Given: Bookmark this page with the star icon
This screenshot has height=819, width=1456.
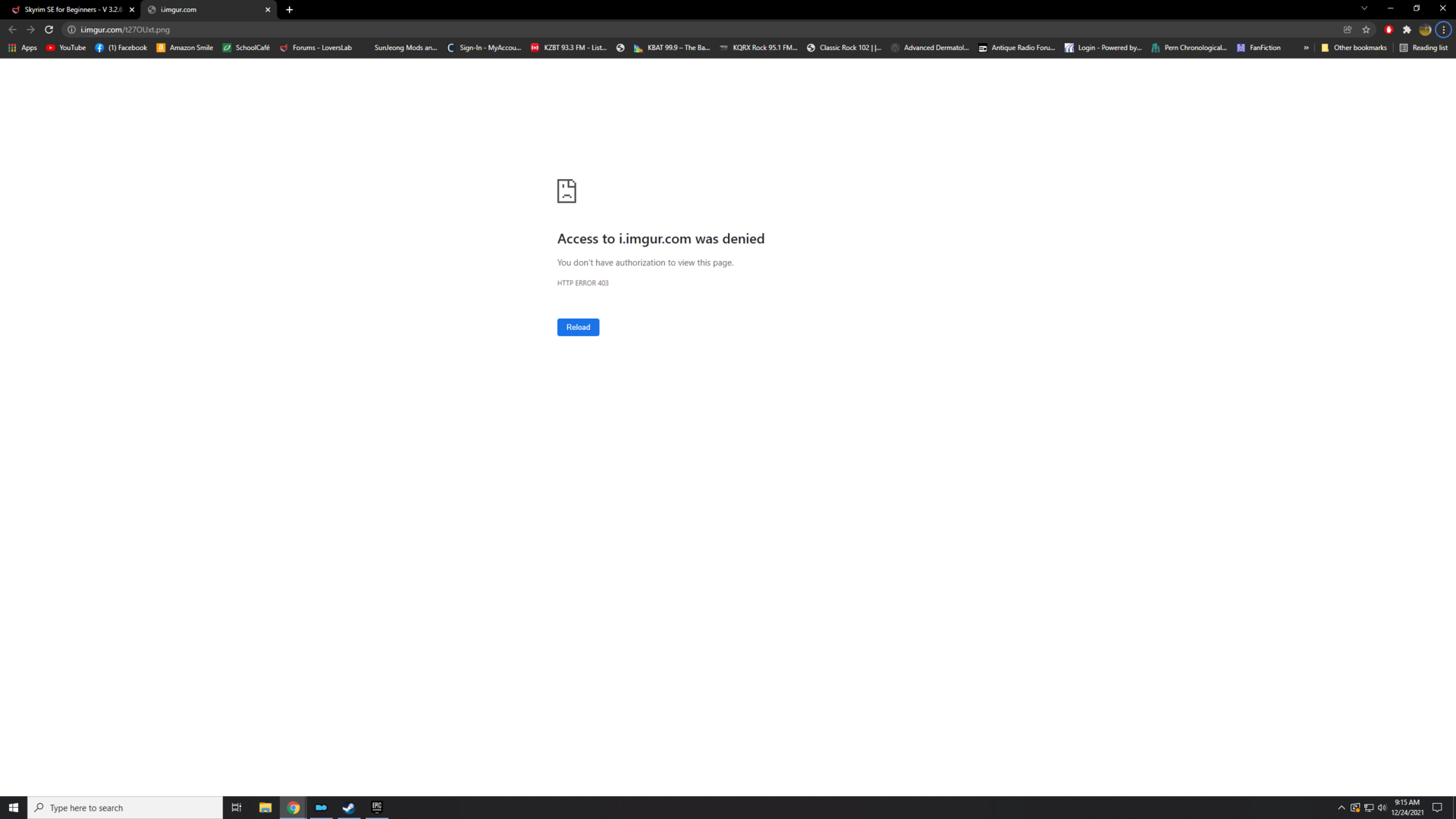Looking at the screenshot, I should (1366, 30).
